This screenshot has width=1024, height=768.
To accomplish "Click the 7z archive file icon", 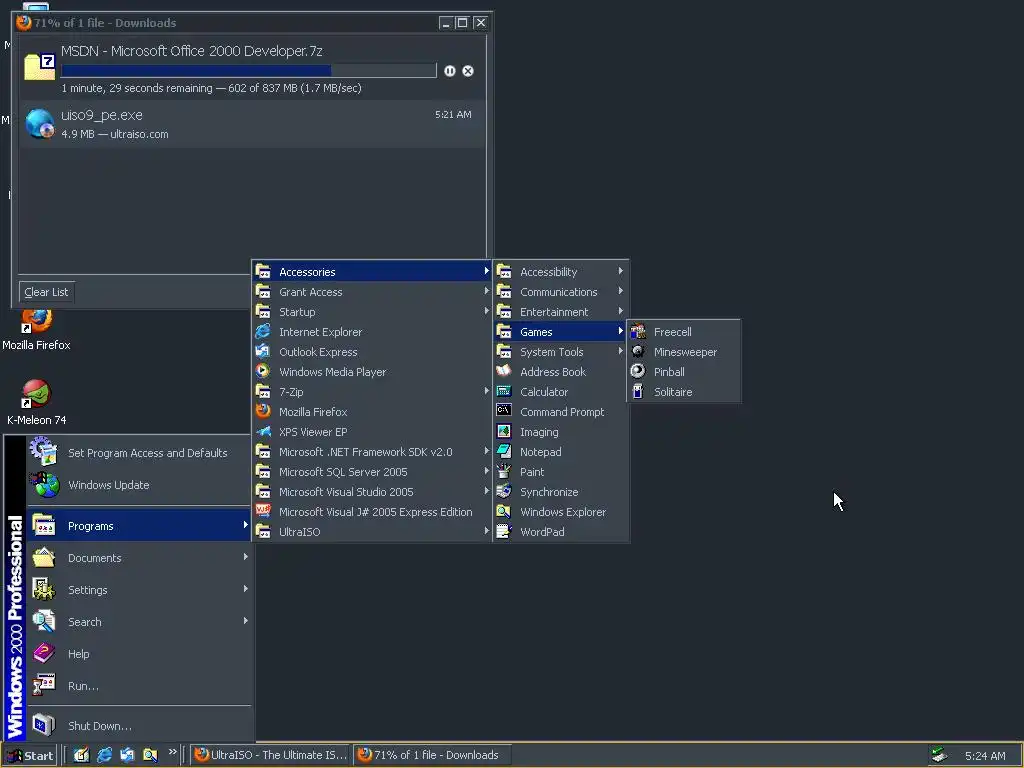I will point(39,66).
